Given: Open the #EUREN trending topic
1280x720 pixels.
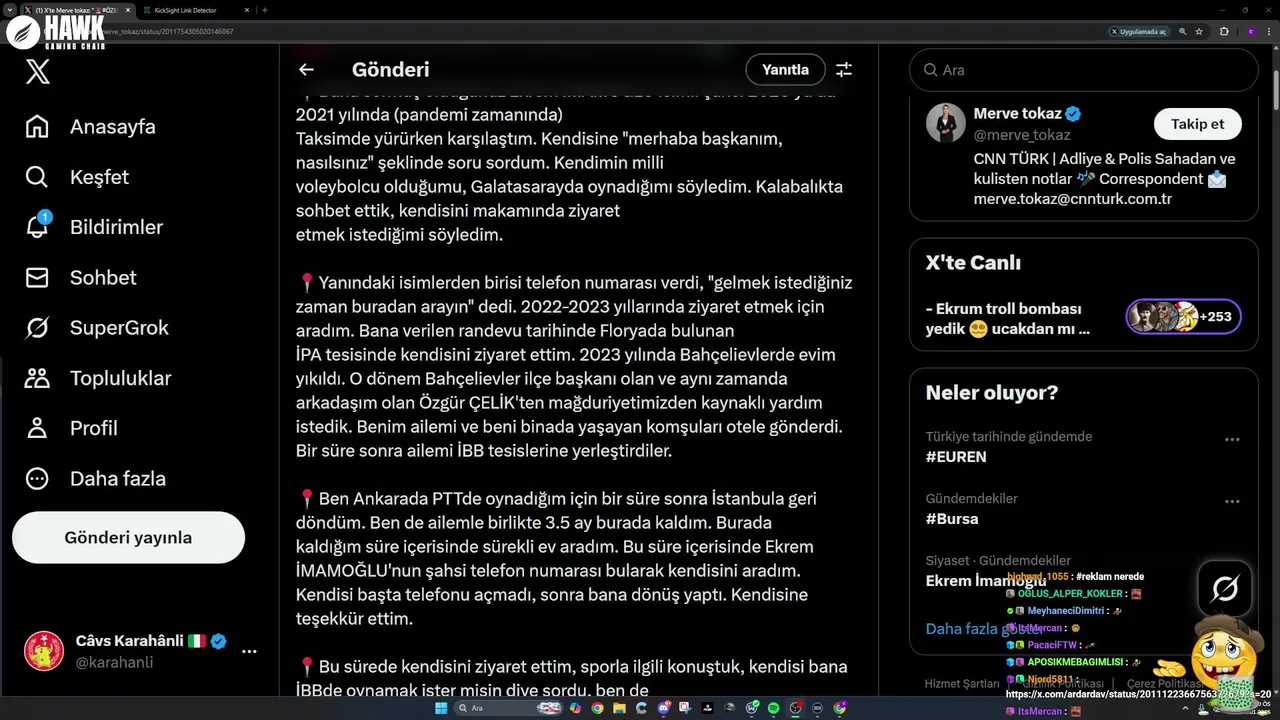Looking at the screenshot, I should tap(956, 457).
